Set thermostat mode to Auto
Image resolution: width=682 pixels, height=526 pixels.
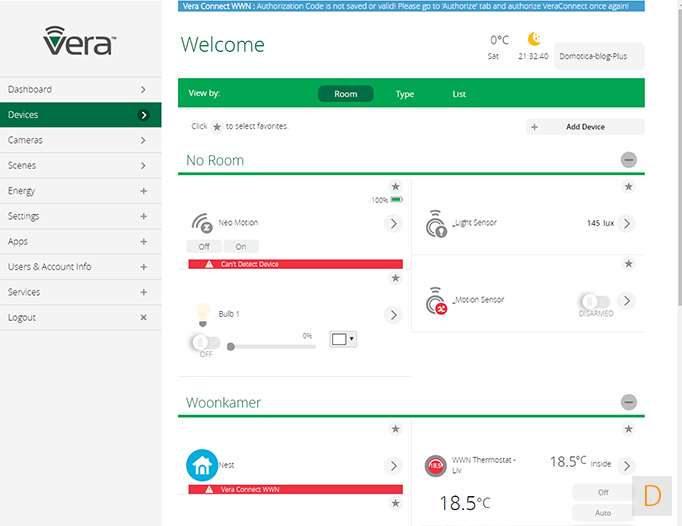603,512
